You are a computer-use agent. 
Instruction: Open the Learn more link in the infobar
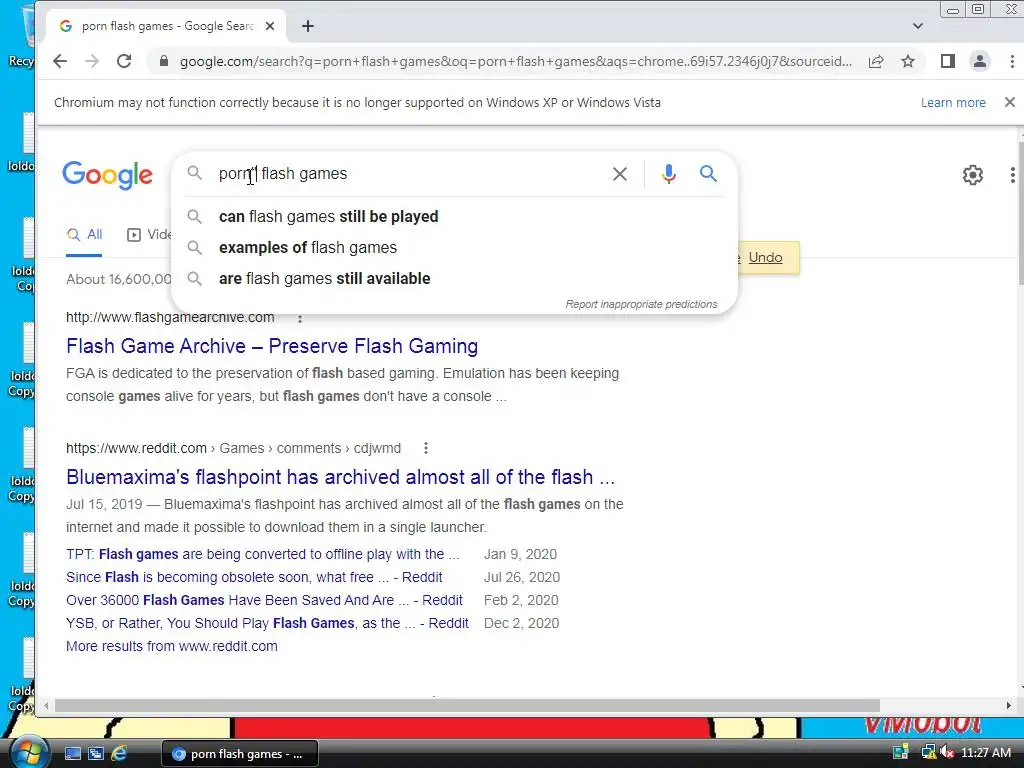[953, 103]
